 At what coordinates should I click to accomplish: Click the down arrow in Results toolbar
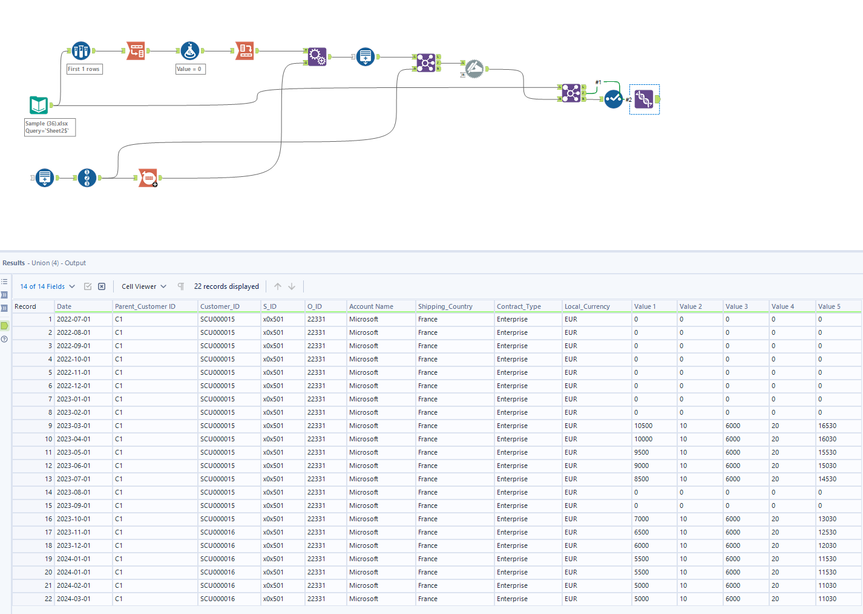point(292,286)
